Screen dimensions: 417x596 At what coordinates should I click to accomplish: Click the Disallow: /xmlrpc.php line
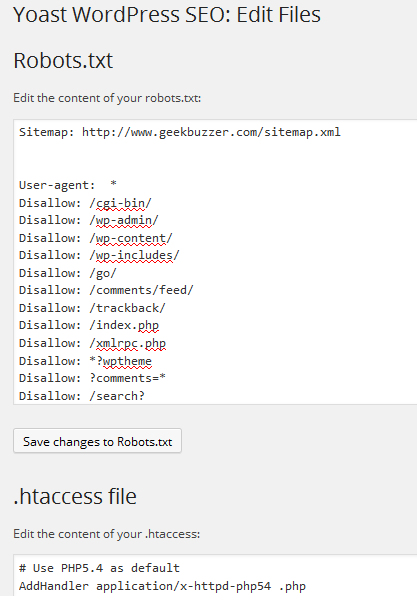coord(92,344)
